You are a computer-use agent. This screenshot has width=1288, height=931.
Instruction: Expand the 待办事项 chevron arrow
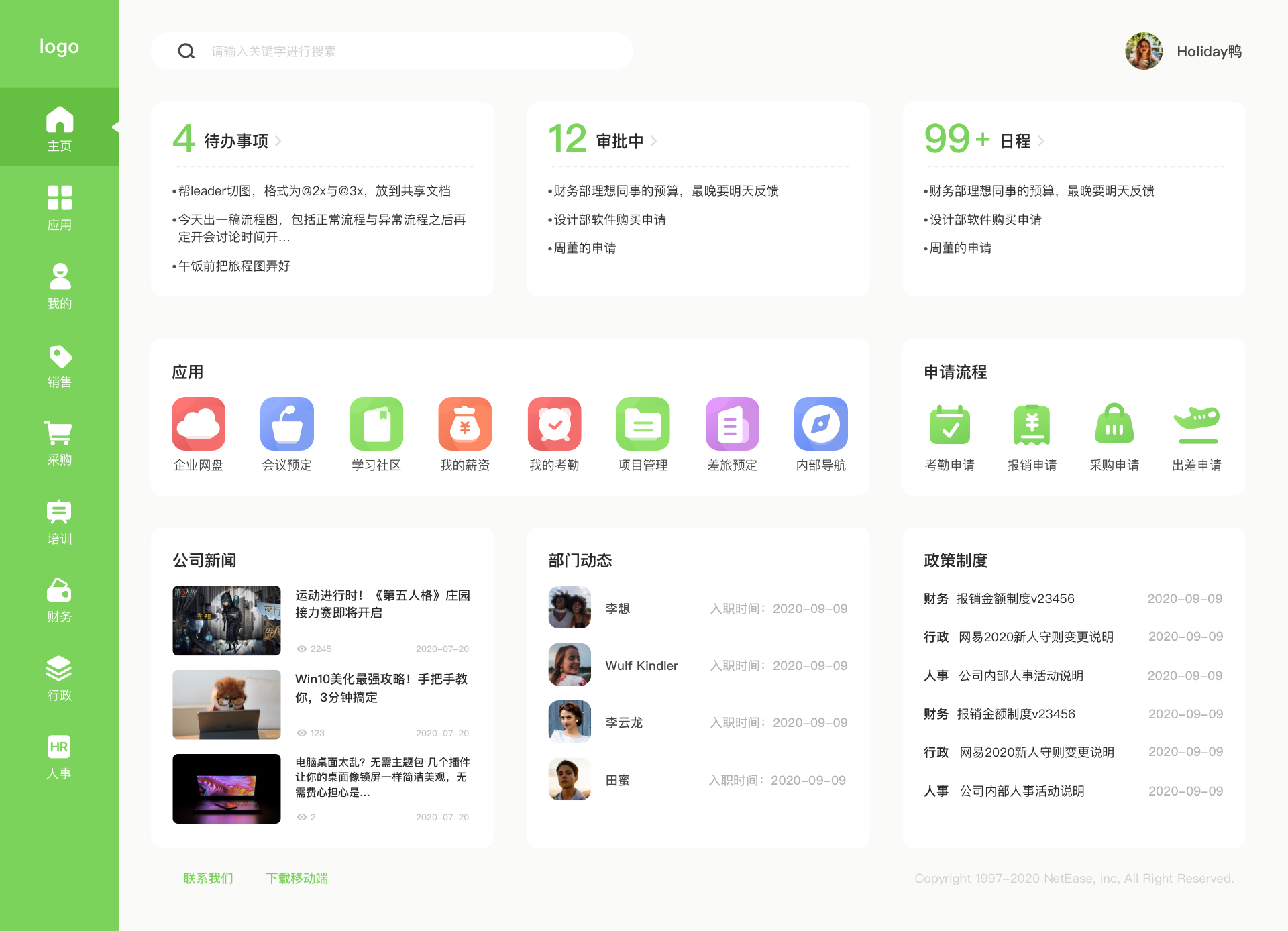pyautogui.click(x=278, y=141)
